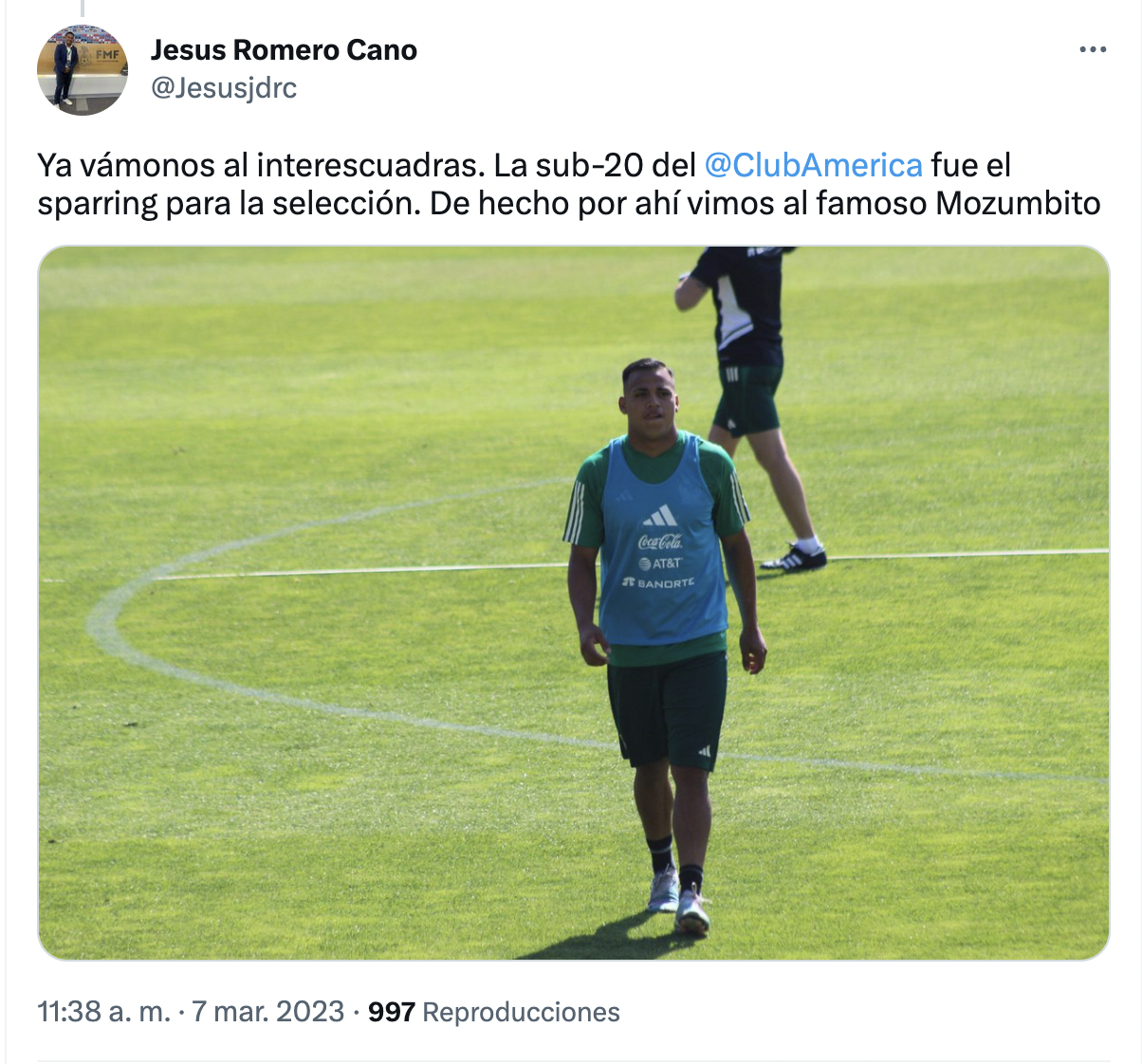Visit the @Jesusjdrc handle
Viewport: 1142px width, 1064px height.
pos(224,88)
